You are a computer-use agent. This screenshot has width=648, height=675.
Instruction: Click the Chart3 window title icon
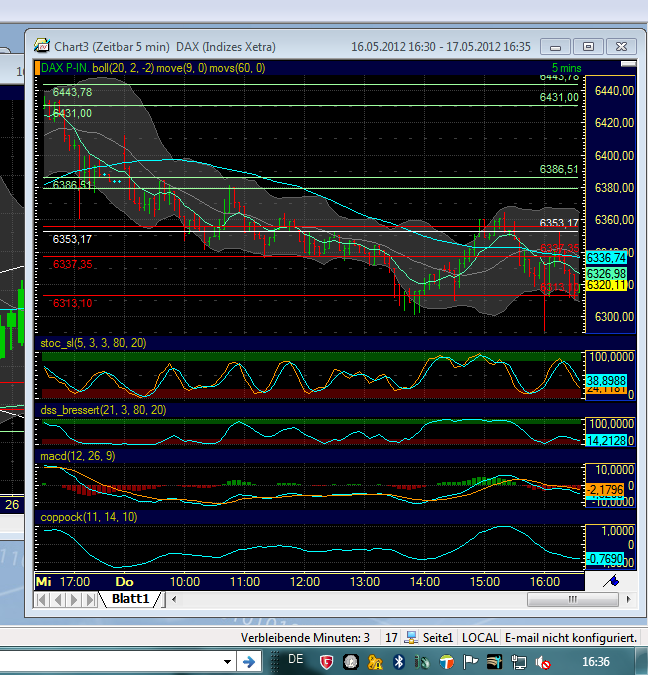tap(42, 46)
